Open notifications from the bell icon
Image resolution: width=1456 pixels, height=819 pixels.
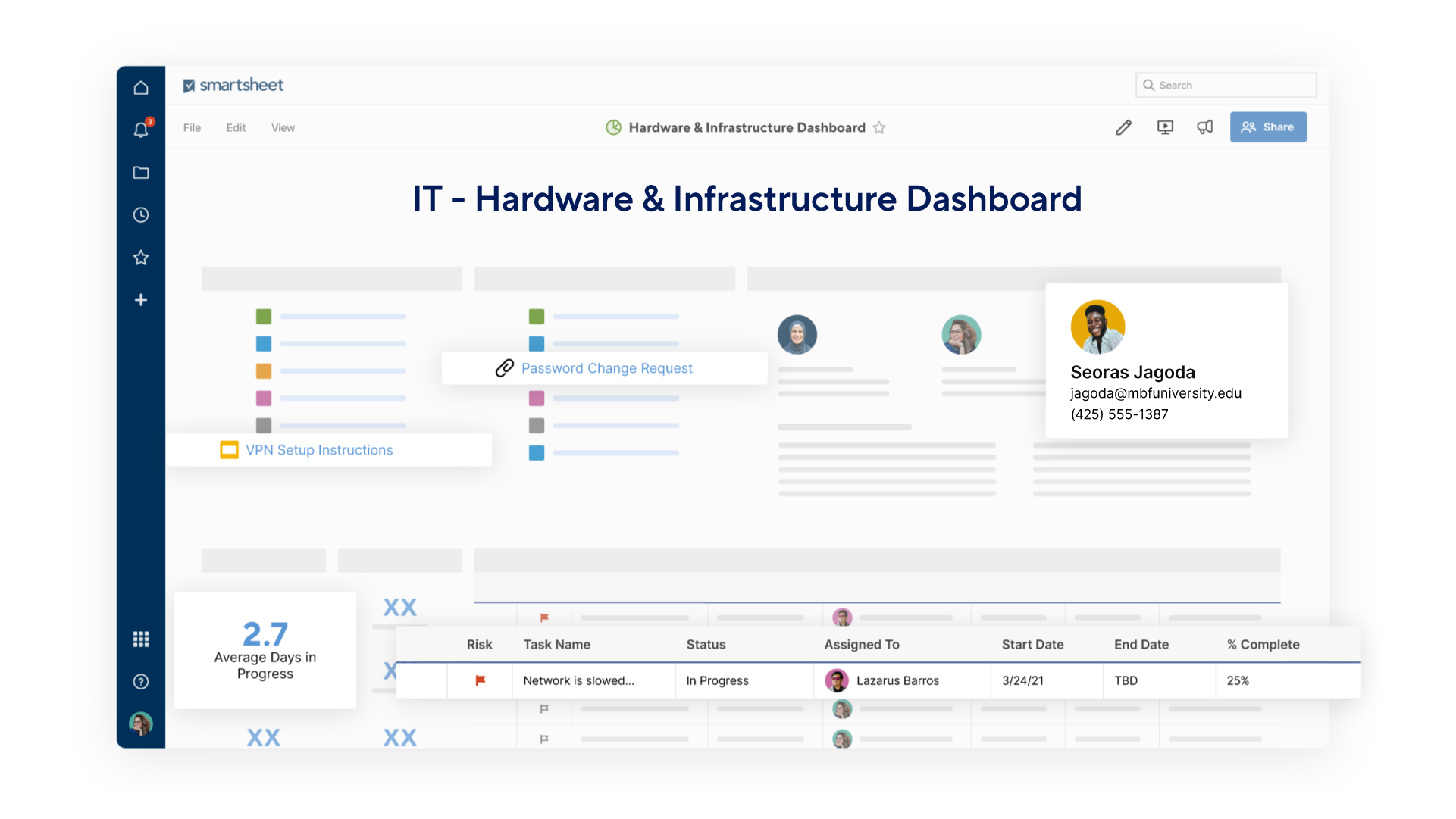(x=141, y=130)
